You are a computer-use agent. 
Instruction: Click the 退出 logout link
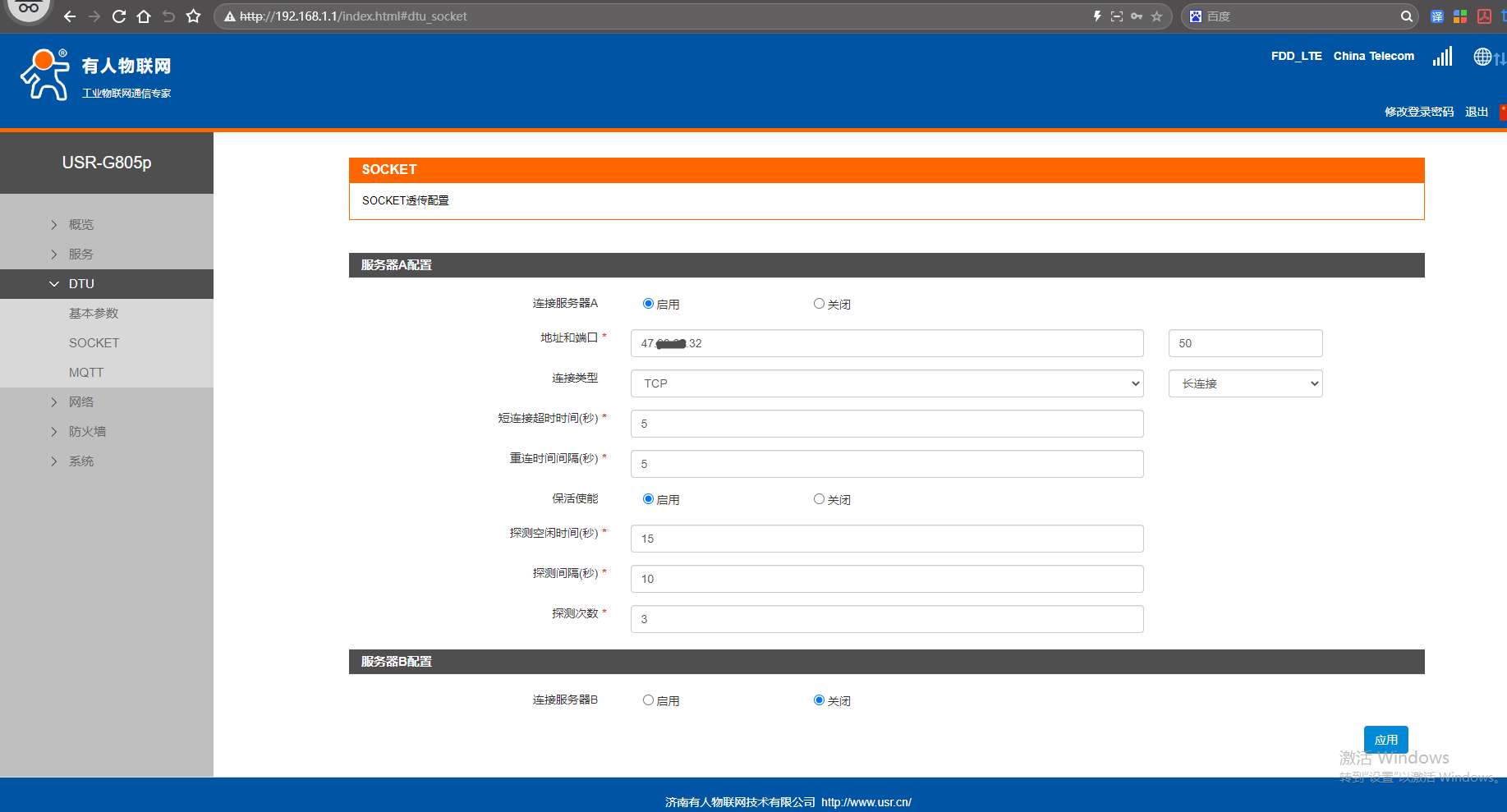[1476, 112]
